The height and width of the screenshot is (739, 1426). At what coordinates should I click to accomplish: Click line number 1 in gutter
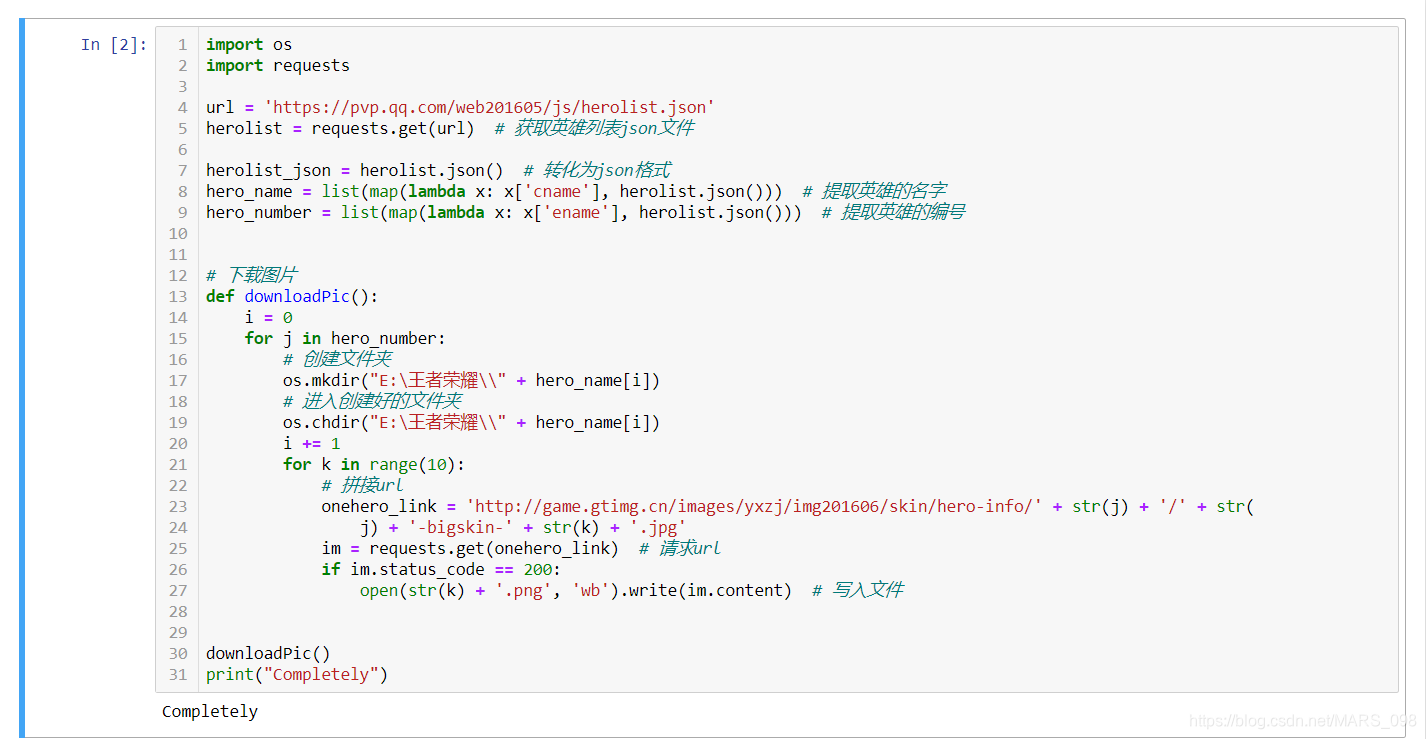(182, 44)
